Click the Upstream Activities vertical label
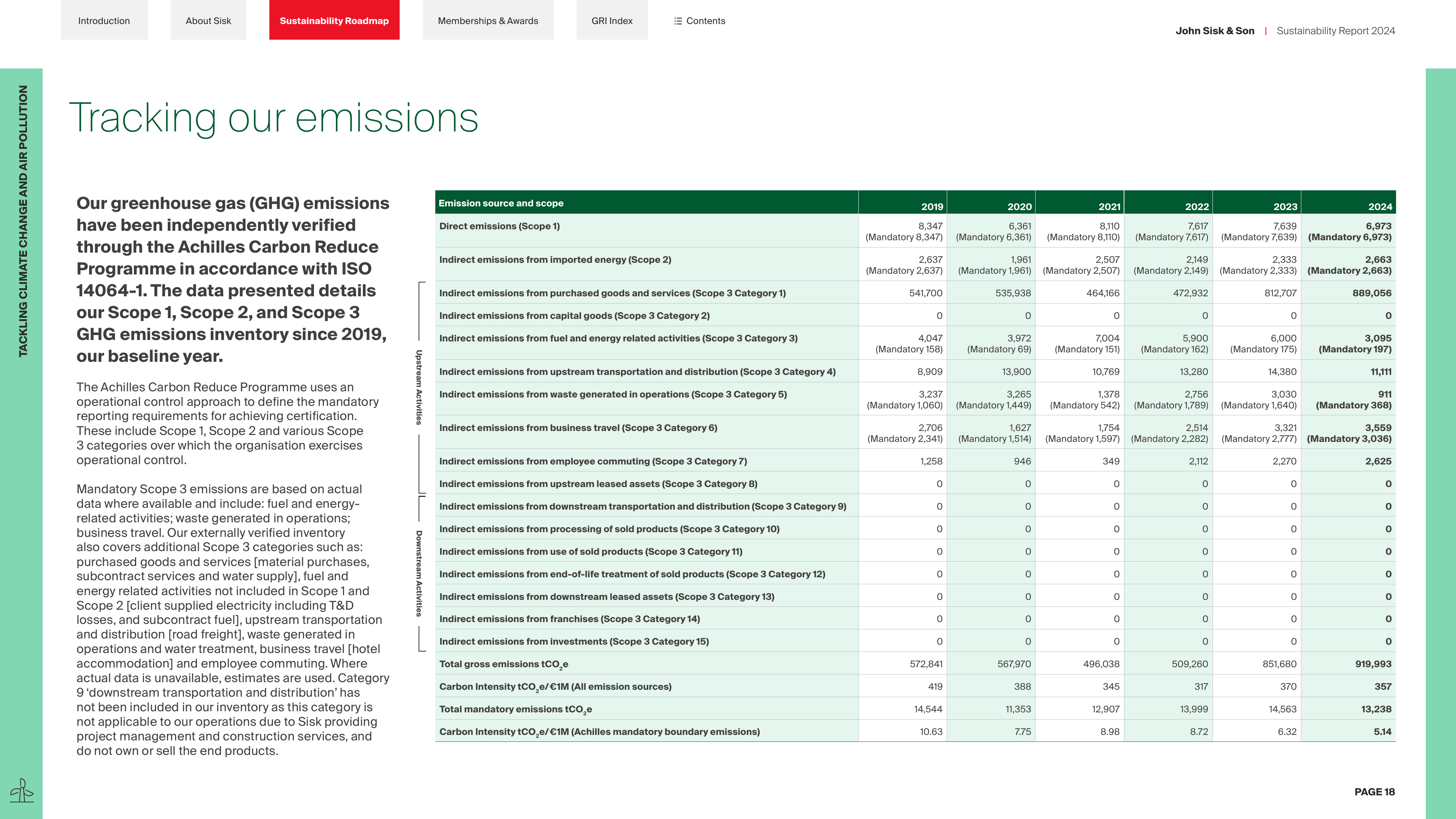This screenshot has height=819, width=1456. (419, 387)
